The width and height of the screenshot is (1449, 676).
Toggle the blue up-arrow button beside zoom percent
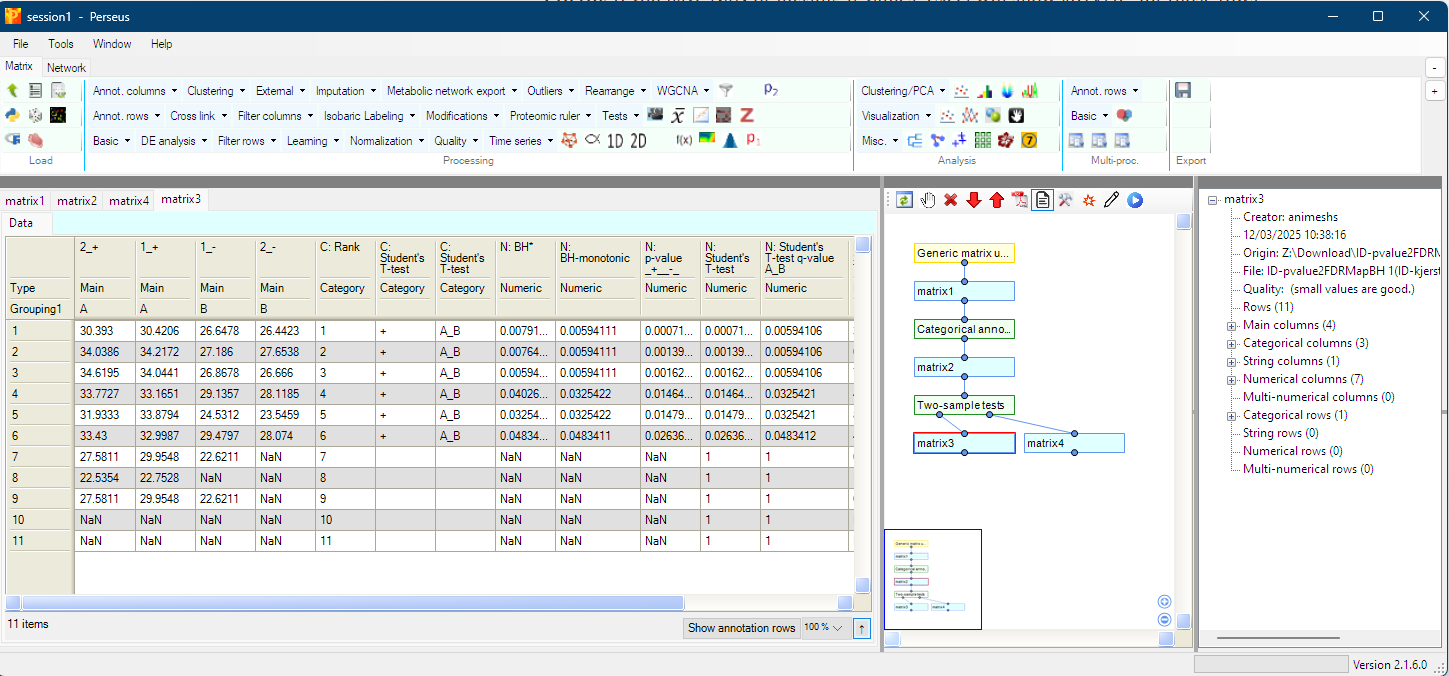tap(862, 628)
